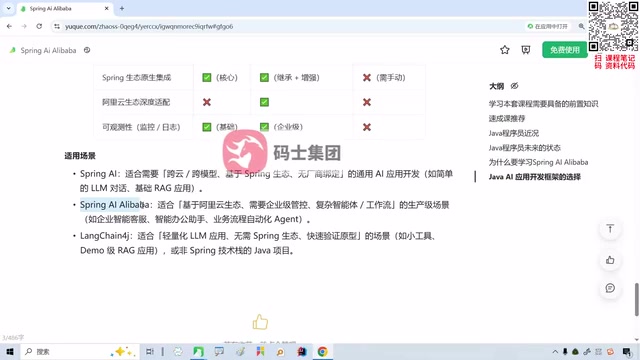The image size is (640, 360).
Task: Click the page vertical scrollbar thumb
Action: 636,300
